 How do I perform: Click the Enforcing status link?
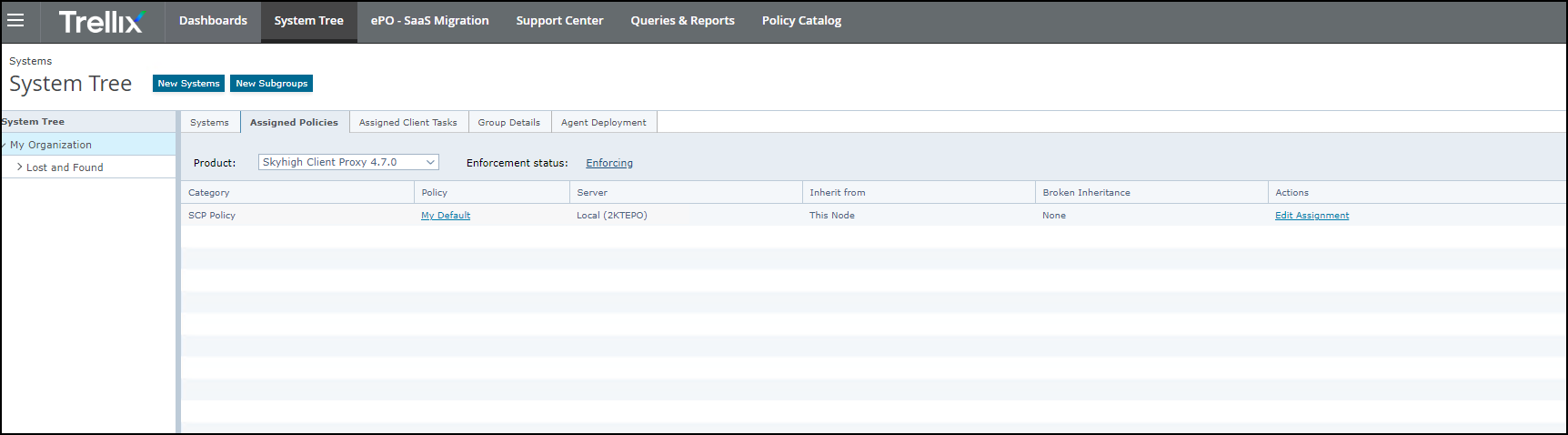(x=608, y=163)
